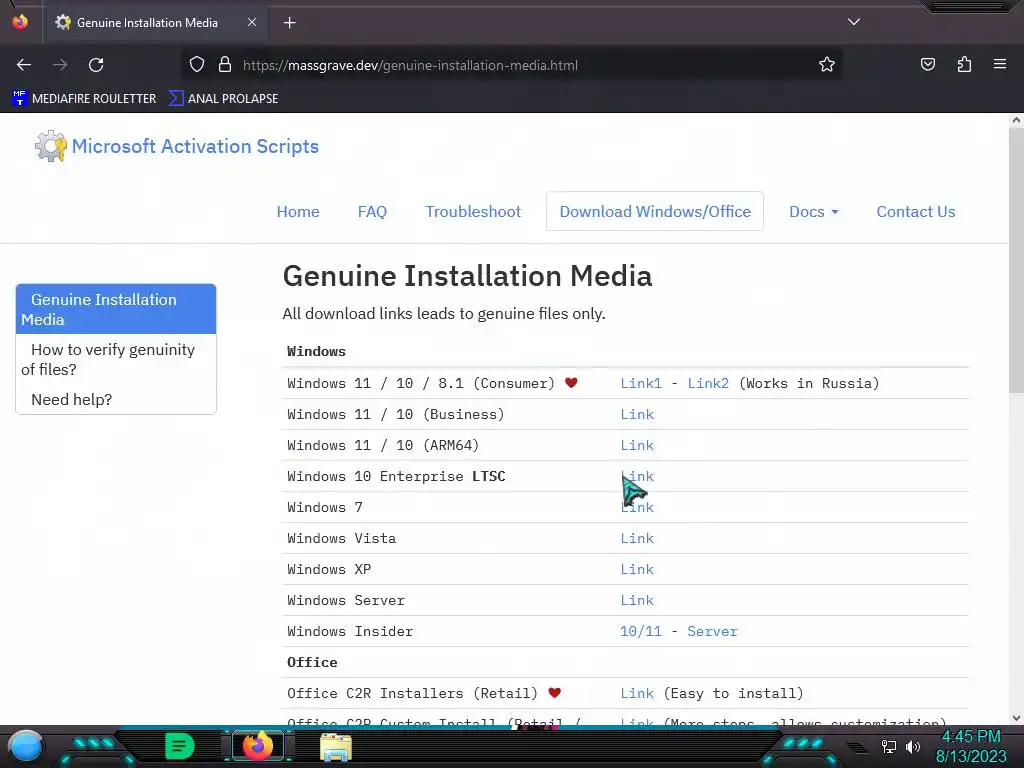The image size is (1024, 768).
Task: Open a new tab with the plus button
Action: [x=290, y=23]
